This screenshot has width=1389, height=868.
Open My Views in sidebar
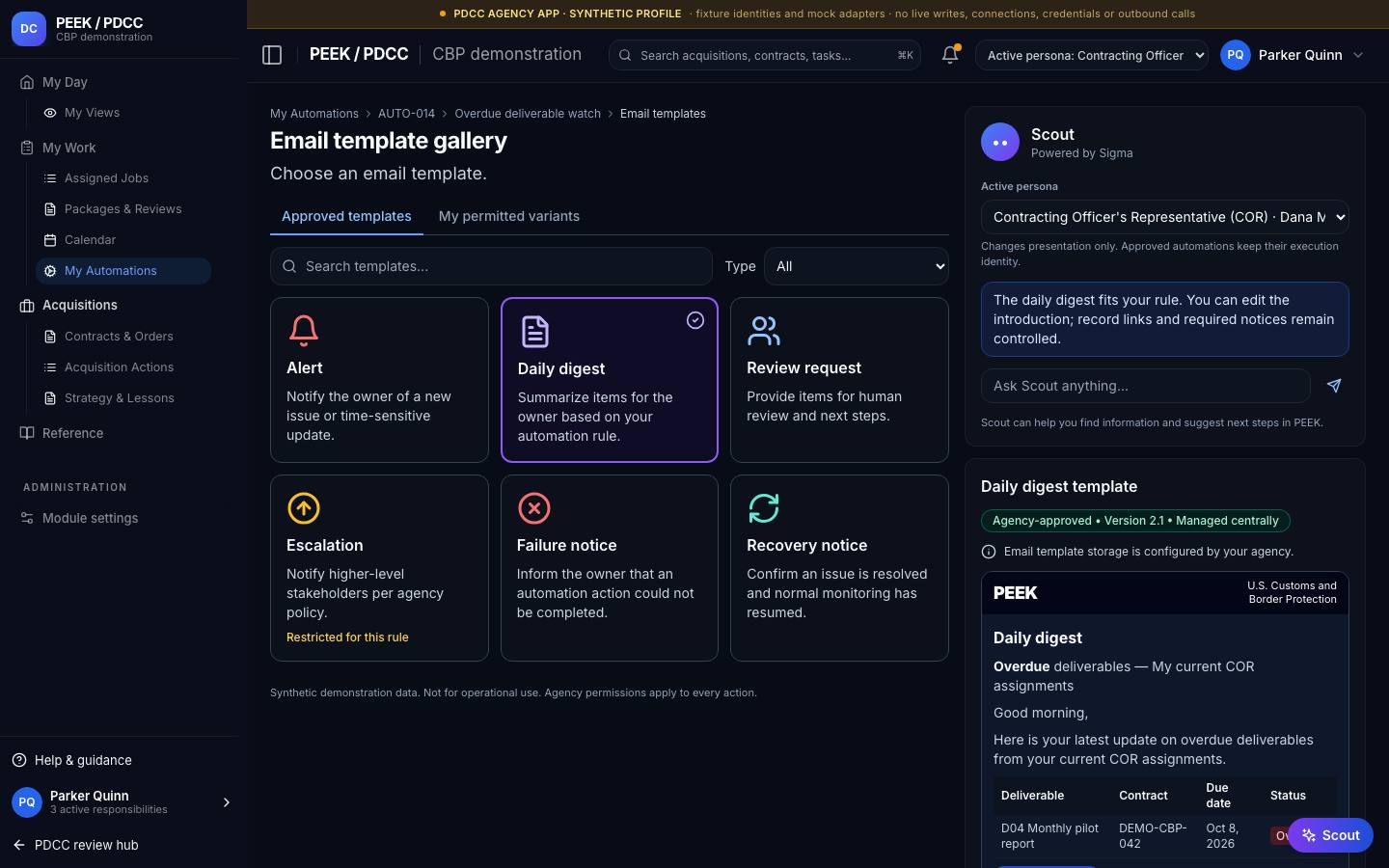(x=123, y=113)
